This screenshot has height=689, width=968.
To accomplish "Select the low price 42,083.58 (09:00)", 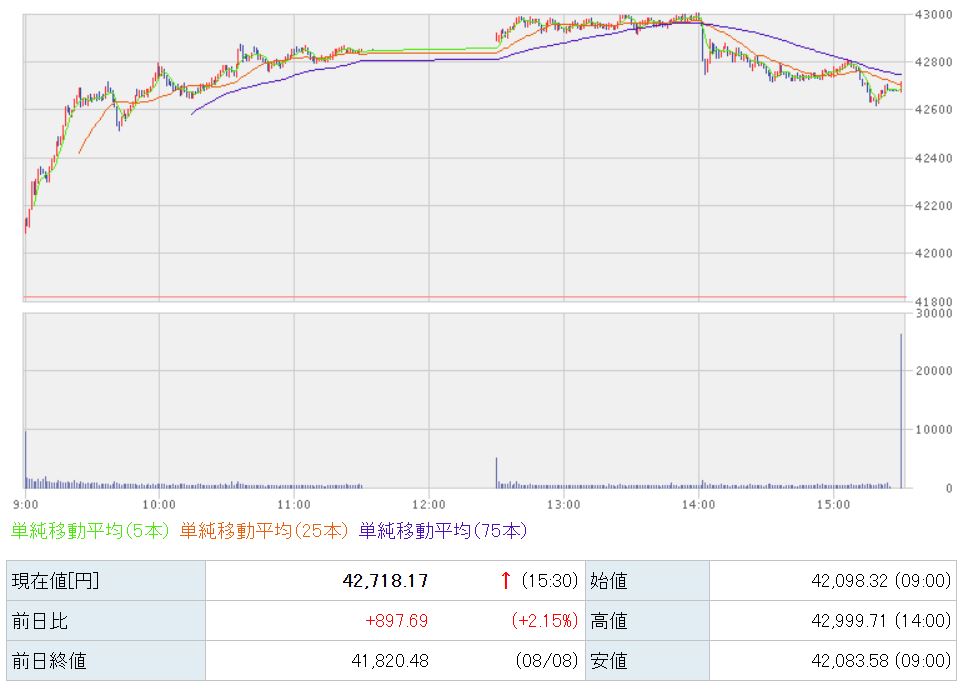I will (881, 661).
